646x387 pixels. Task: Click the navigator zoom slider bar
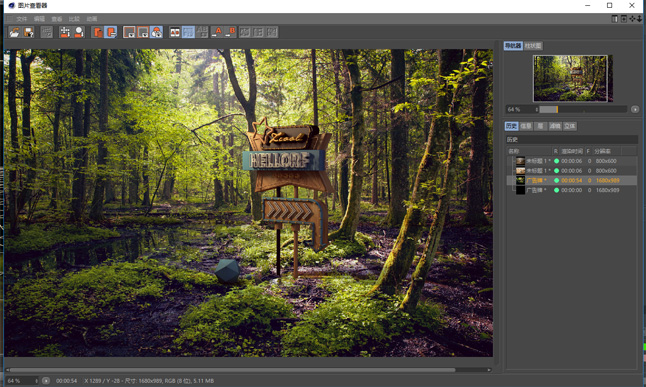[583, 109]
